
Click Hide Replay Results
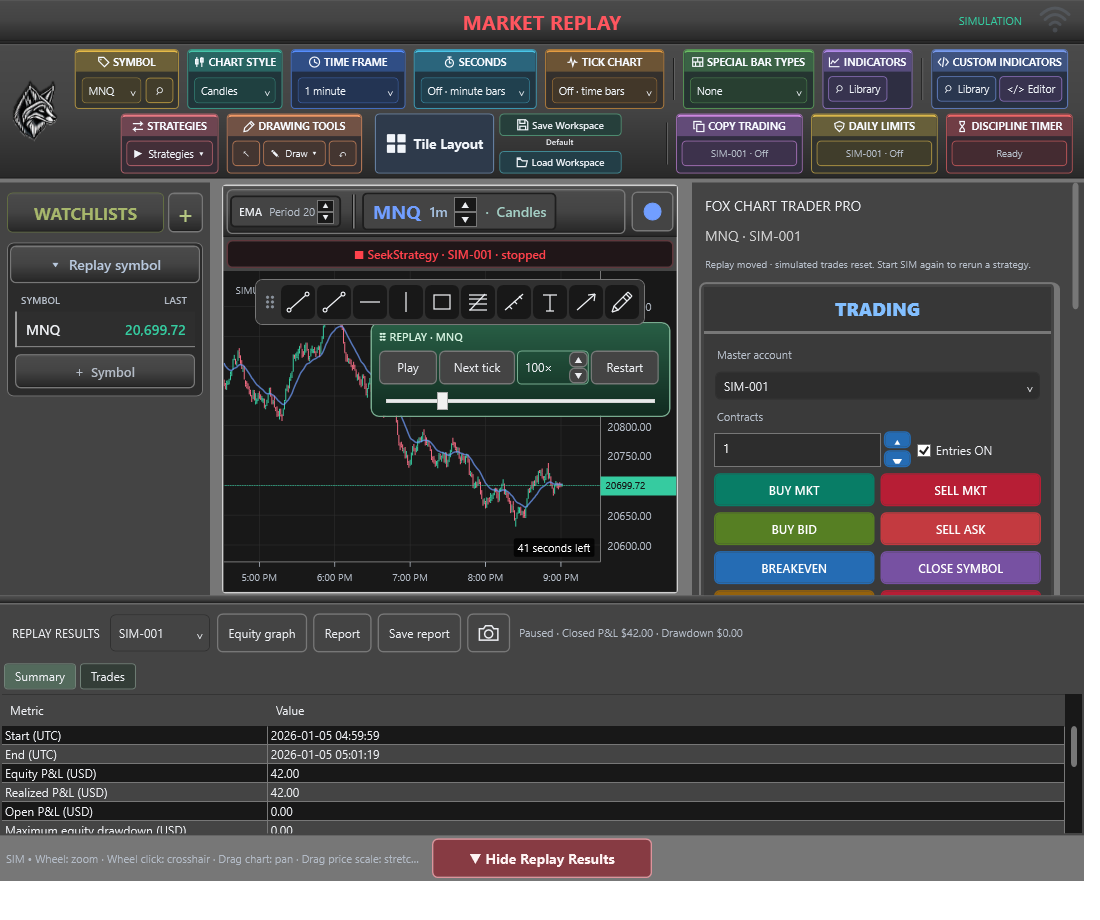tap(542, 859)
